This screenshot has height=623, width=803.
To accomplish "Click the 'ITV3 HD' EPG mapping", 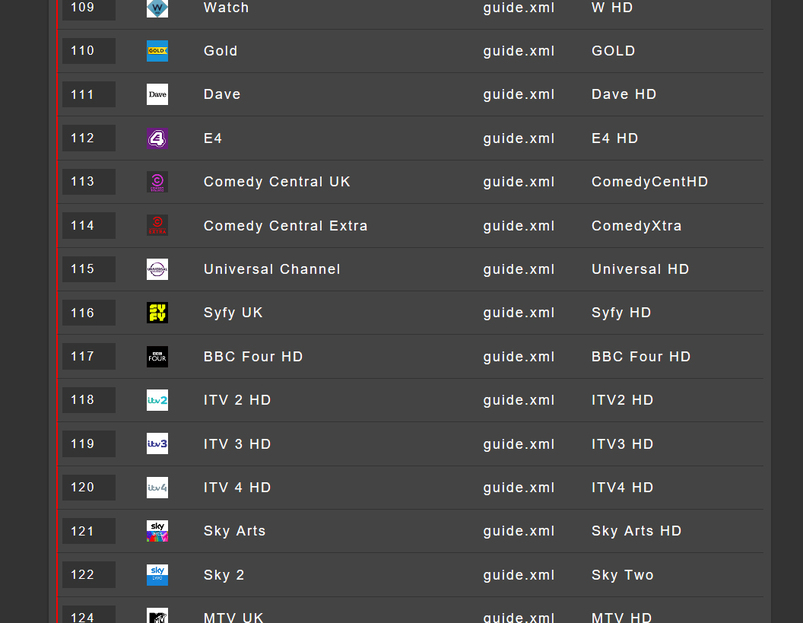I will (x=622, y=444).
